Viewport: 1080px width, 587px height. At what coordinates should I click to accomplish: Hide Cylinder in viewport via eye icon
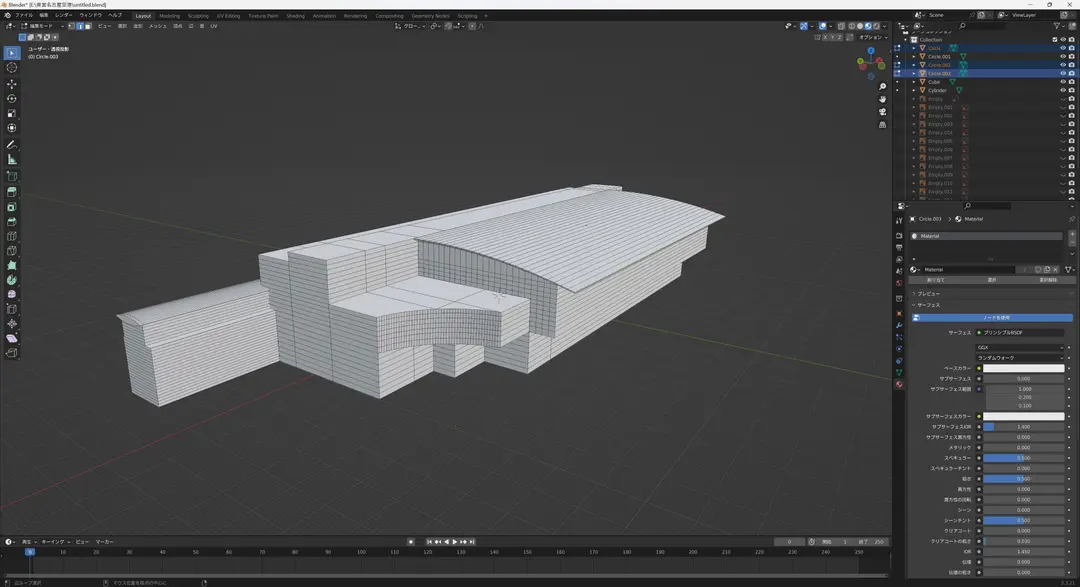point(1062,90)
